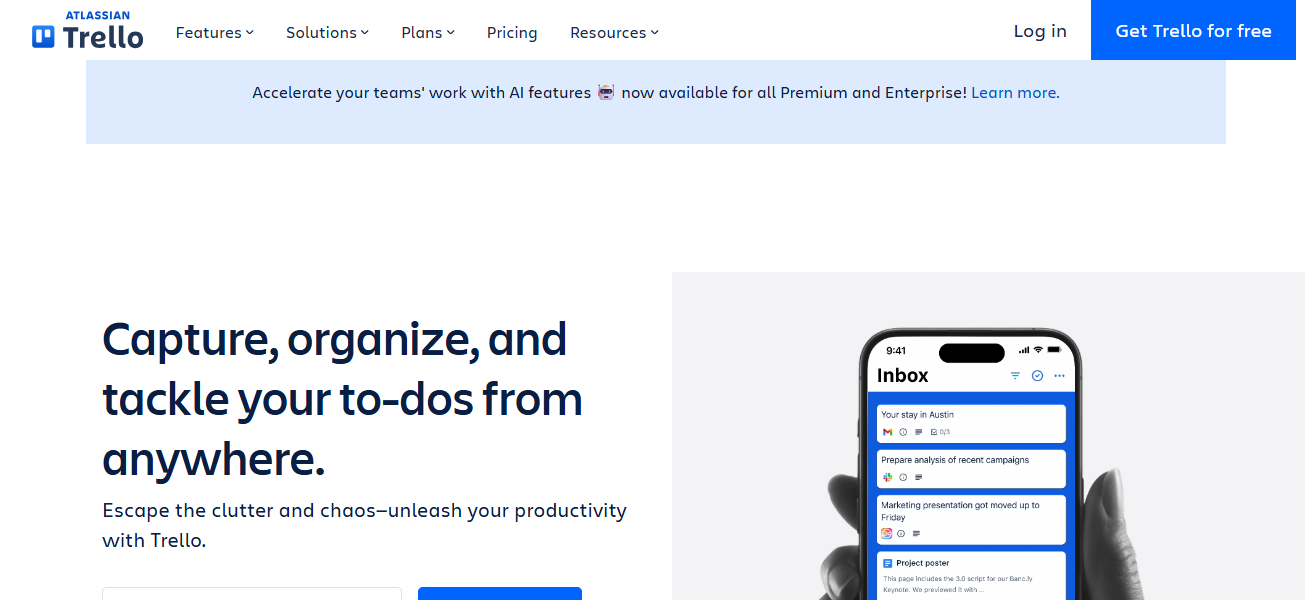The width and height of the screenshot is (1312, 600).
Task: Click the checklist 0/3 badge on Austin card
Action: pyautogui.click(x=940, y=432)
